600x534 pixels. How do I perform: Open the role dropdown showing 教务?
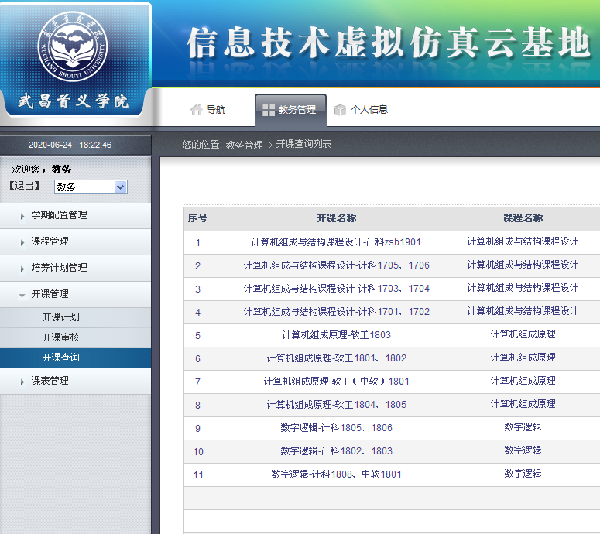click(x=90, y=187)
